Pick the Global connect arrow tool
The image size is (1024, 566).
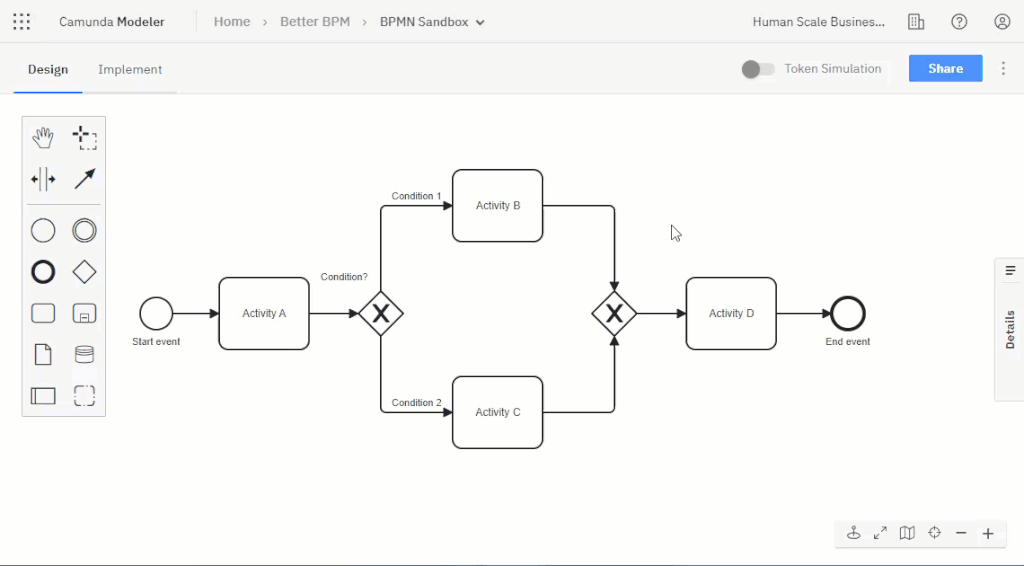pyautogui.click(x=85, y=180)
